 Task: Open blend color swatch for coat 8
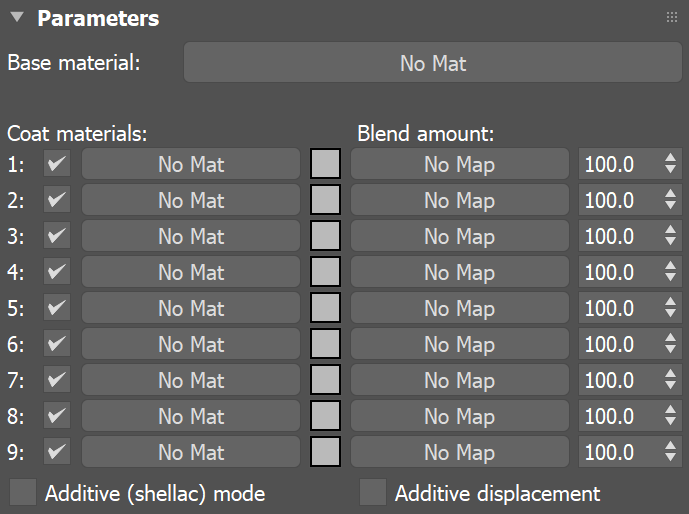pyautogui.click(x=326, y=416)
